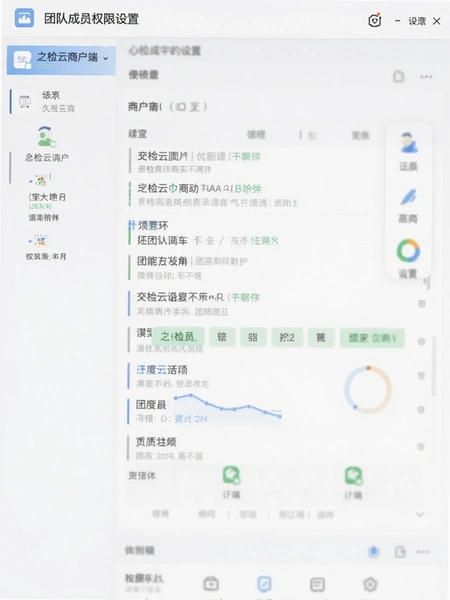Click the blue-orange donut progress ring
450x600 pixels.
[368, 389]
